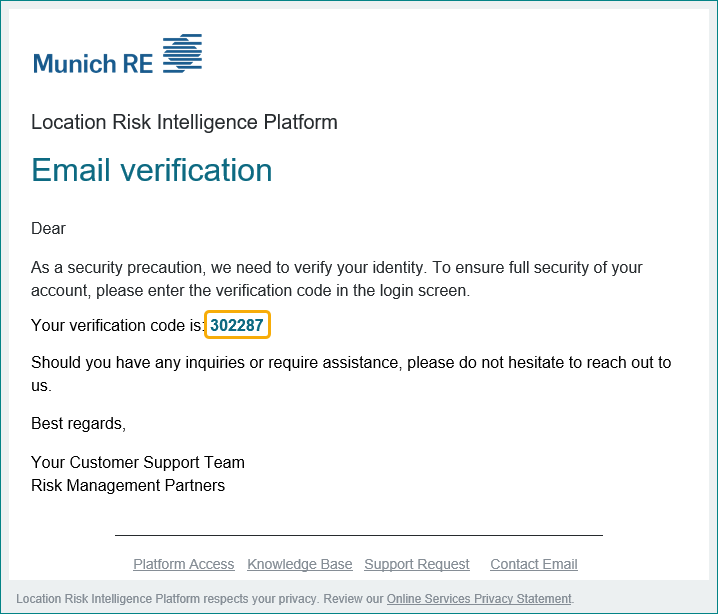
Task: Click the Munich RE striped logo icon
Action: tap(182, 53)
